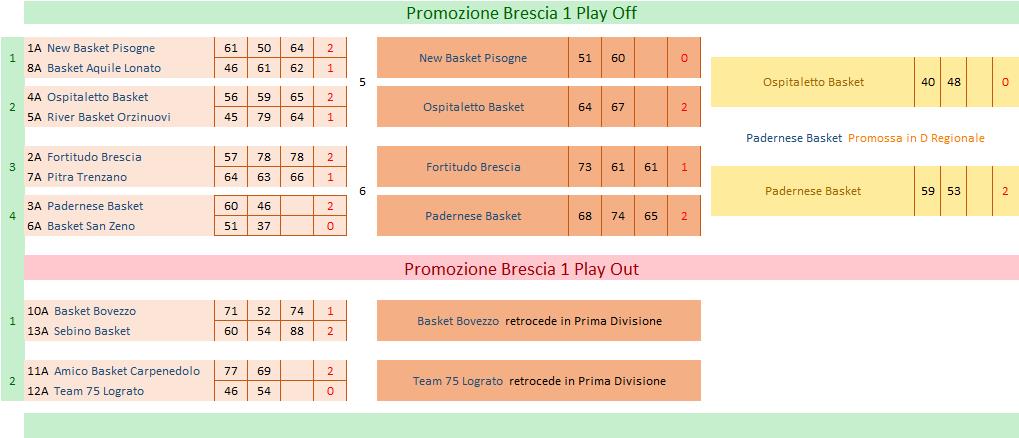This screenshot has height=438, width=1019.
Task: Select River Basket Orzinuovi's score of 79
Action: [x=264, y=117]
